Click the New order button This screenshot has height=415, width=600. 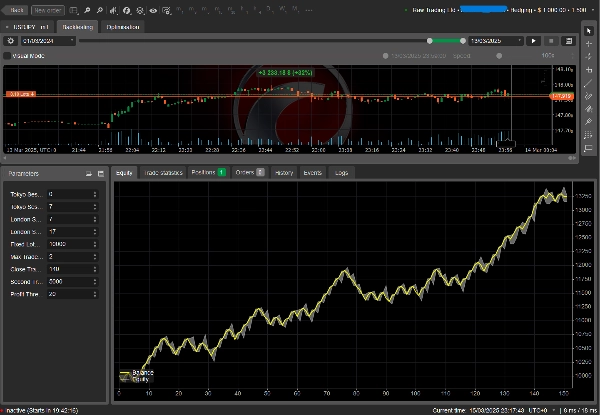(x=46, y=9)
